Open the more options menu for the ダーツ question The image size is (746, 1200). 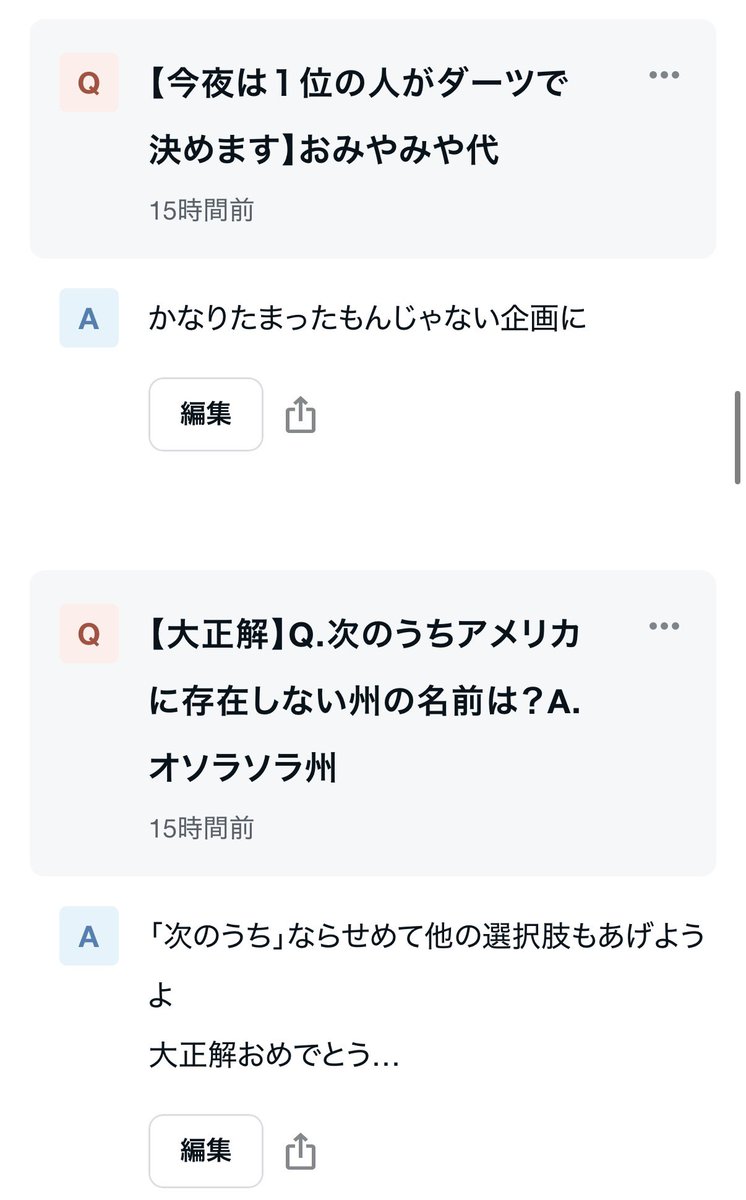[664, 75]
